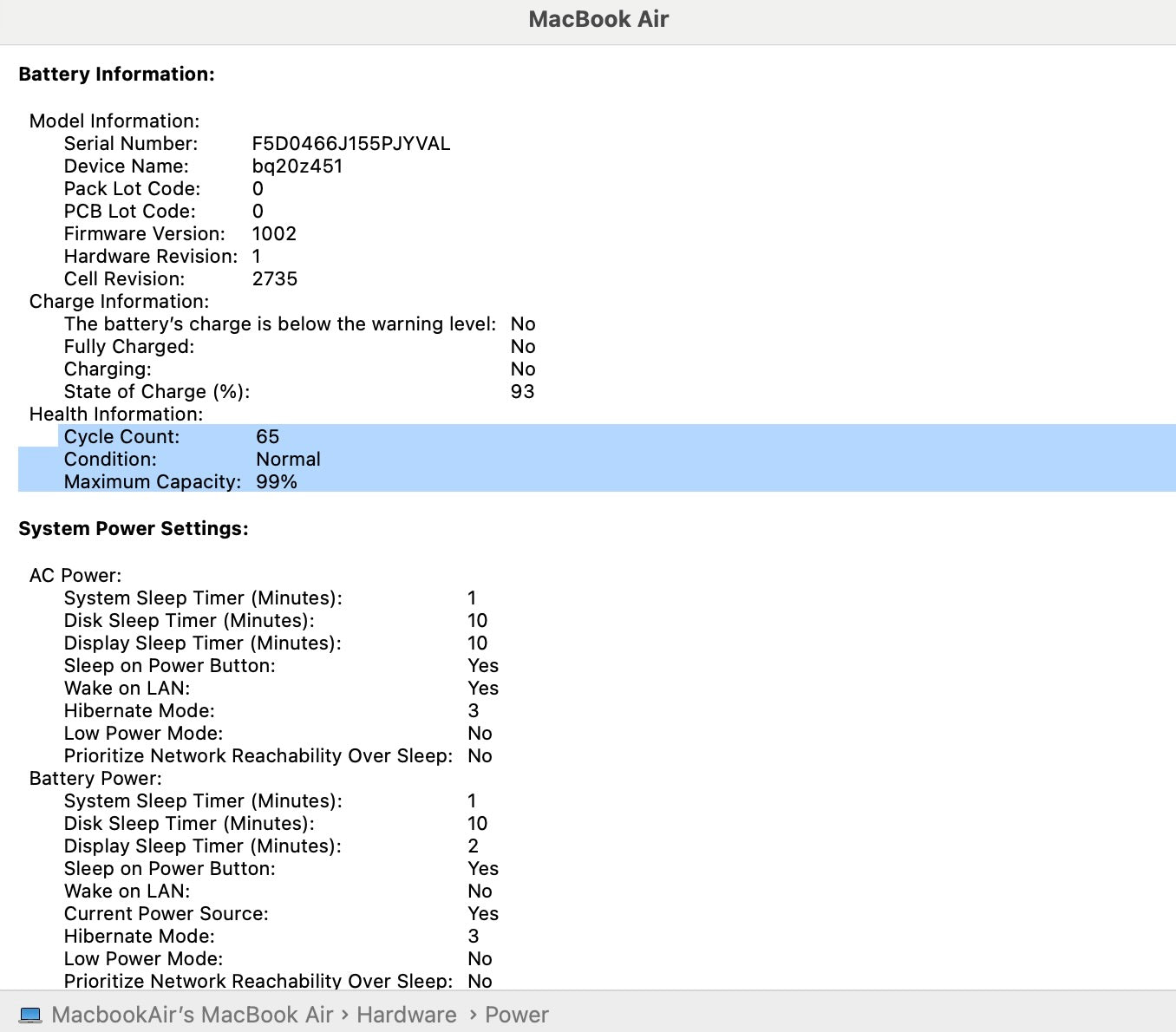Image resolution: width=1176 pixels, height=1032 pixels.
Task: Click the Charge Information label
Action: pos(120,302)
